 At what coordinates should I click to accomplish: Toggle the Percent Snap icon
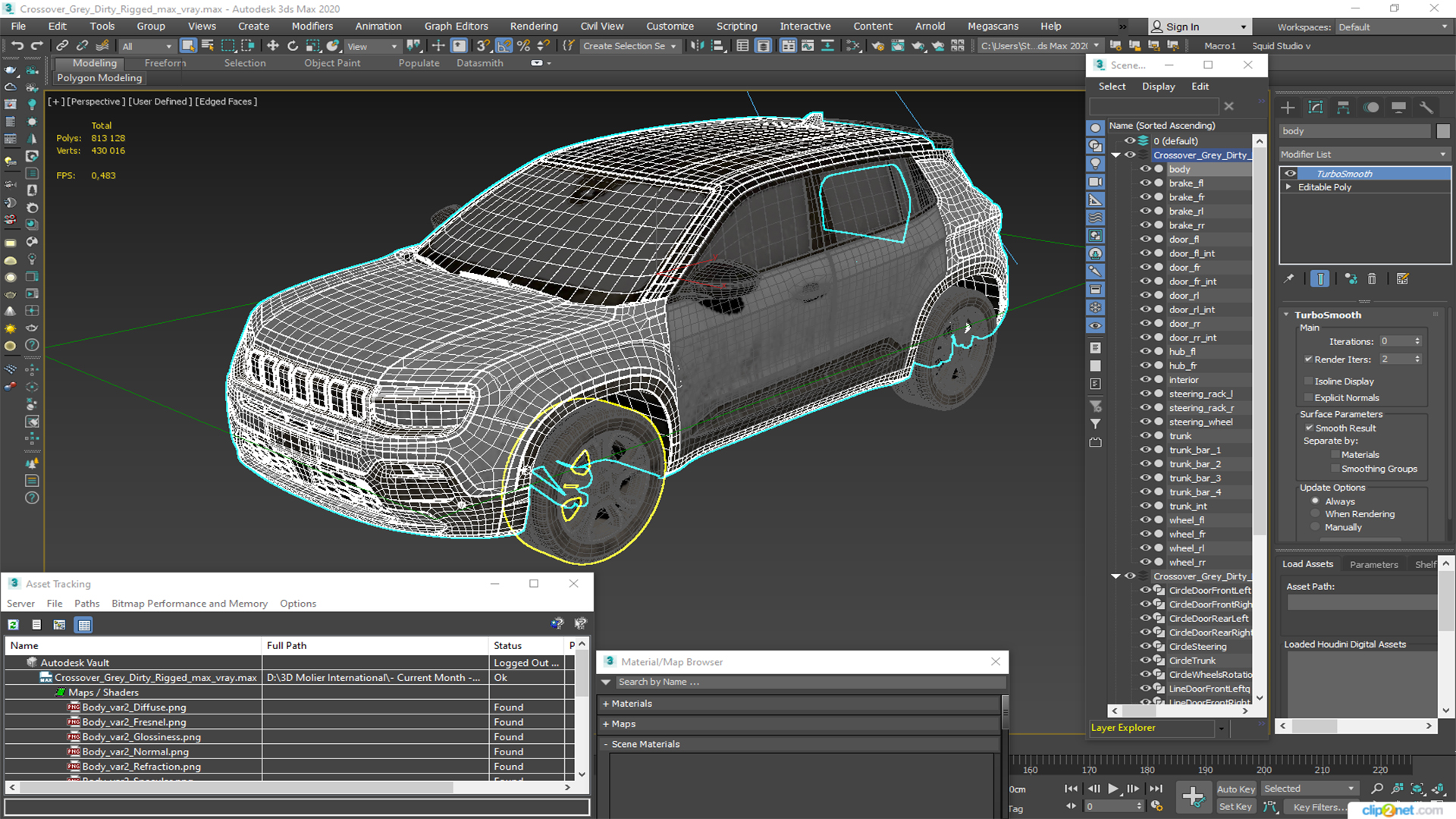click(x=523, y=46)
